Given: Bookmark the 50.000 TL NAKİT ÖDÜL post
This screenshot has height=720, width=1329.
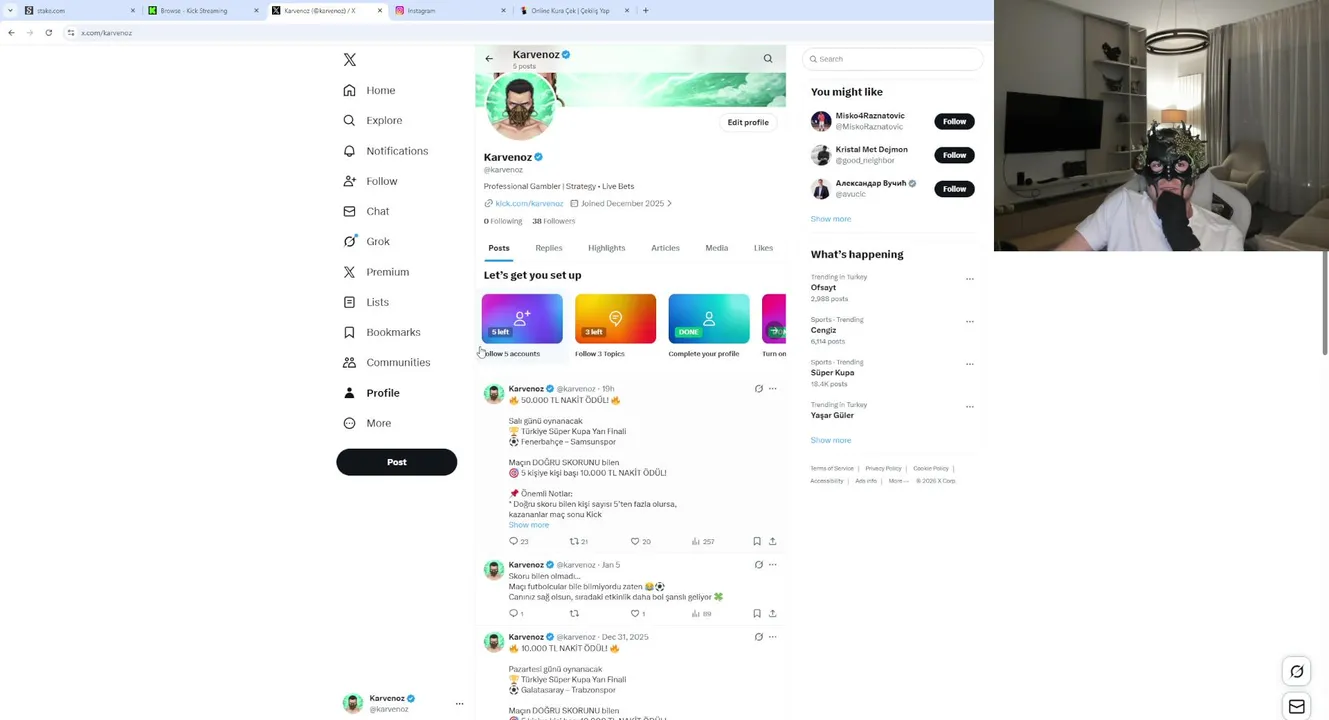Looking at the screenshot, I should tap(757, 541).
